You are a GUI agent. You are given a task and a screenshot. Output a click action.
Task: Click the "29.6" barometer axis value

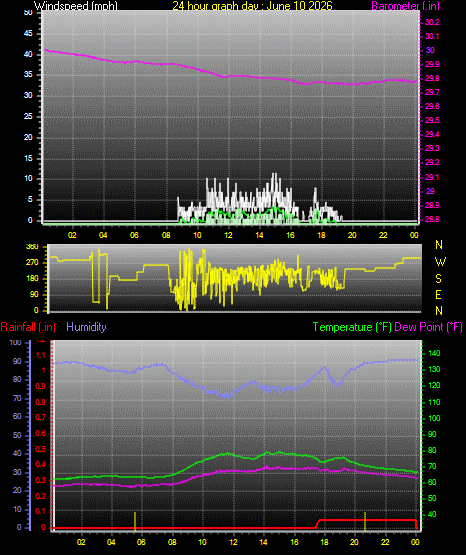tap(432, 106)
